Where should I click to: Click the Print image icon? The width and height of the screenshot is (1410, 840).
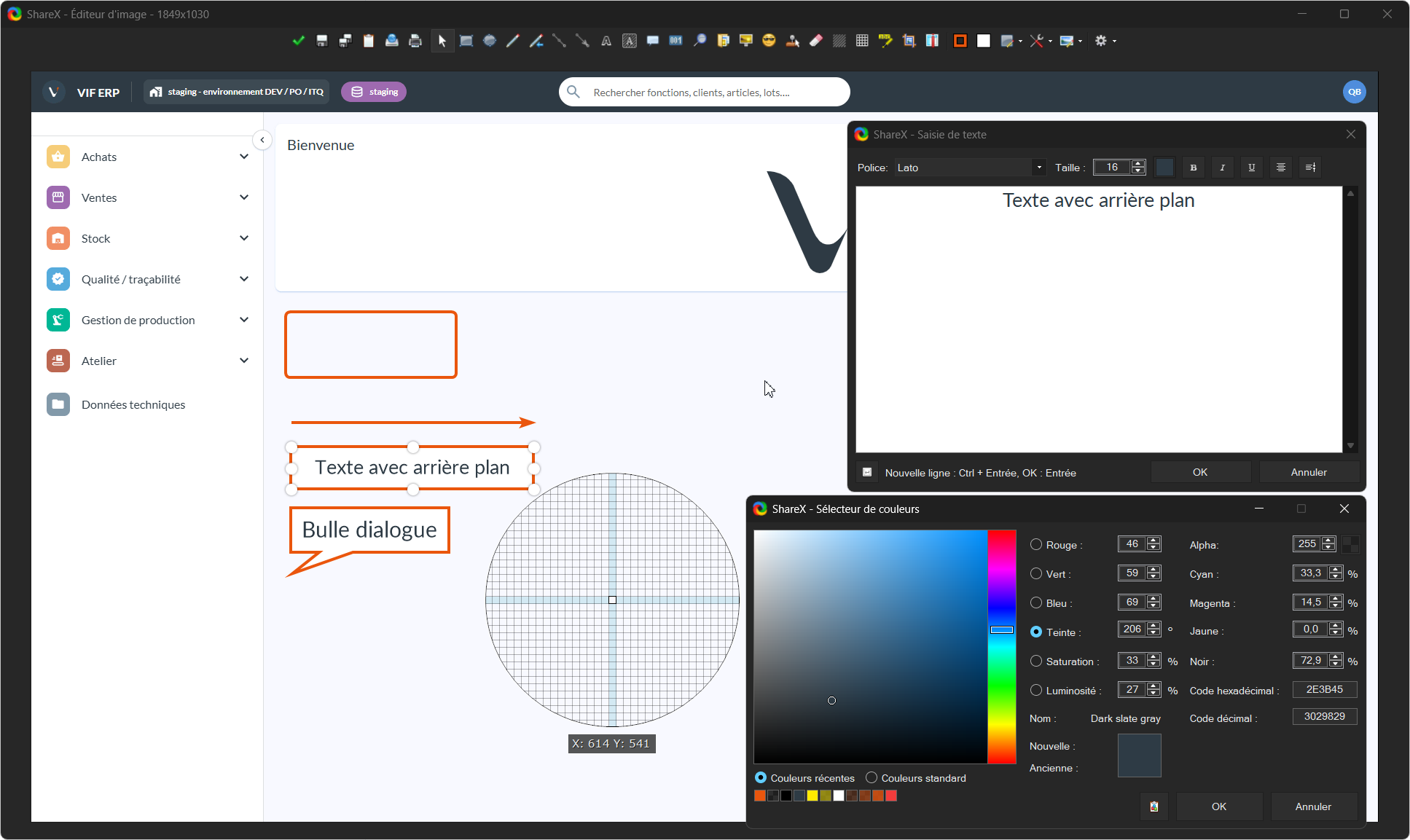[415, 42]
